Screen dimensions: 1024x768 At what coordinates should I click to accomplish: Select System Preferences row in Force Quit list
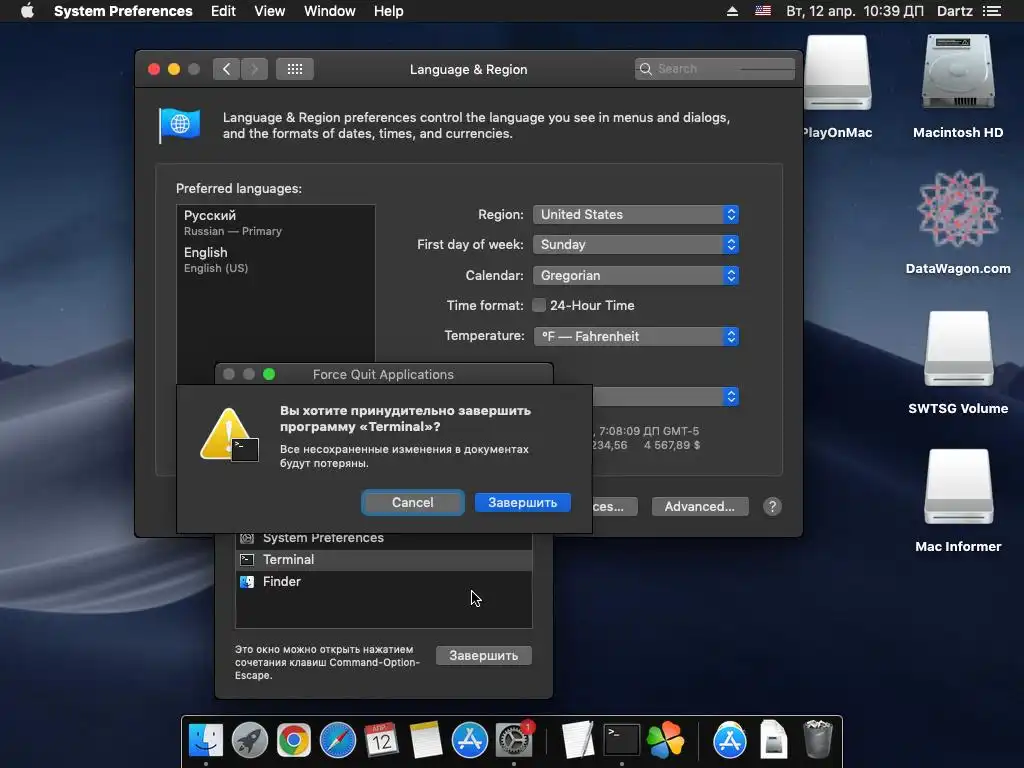point(383,538)
